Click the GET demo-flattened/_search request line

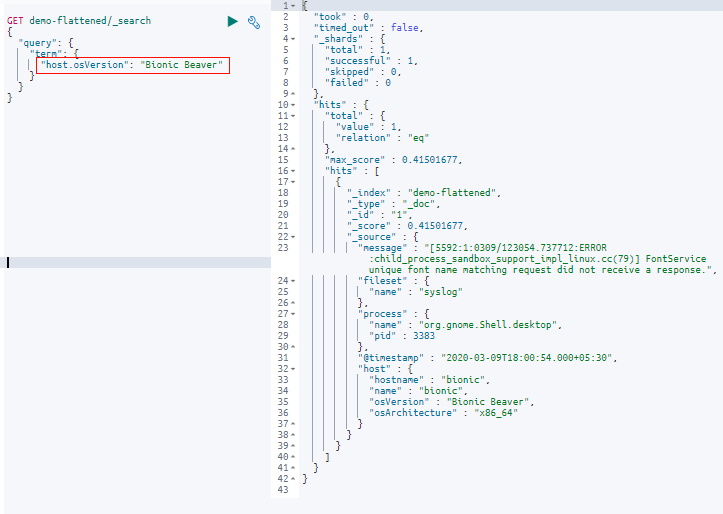(x=79, y=21)
